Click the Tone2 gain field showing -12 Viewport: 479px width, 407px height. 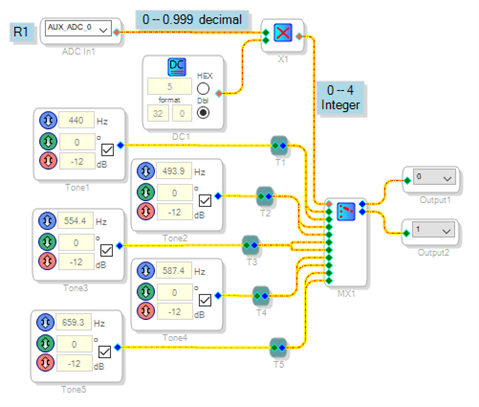coord(175,212)
